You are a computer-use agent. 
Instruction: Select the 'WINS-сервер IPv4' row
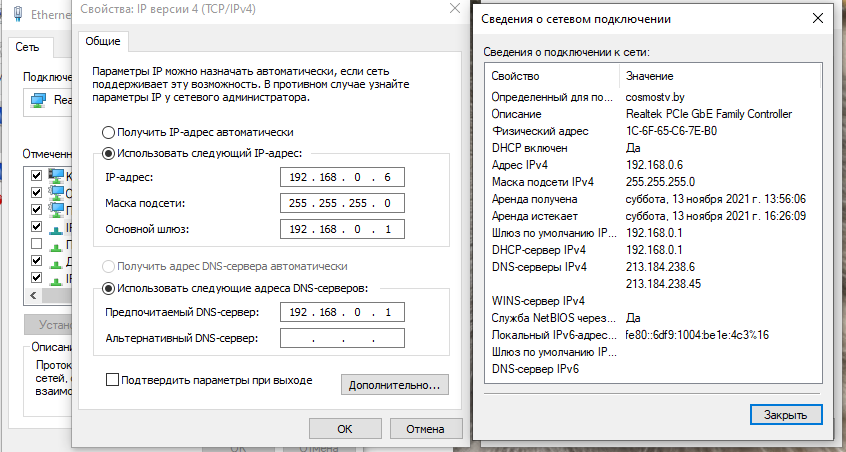click(653, 301)
